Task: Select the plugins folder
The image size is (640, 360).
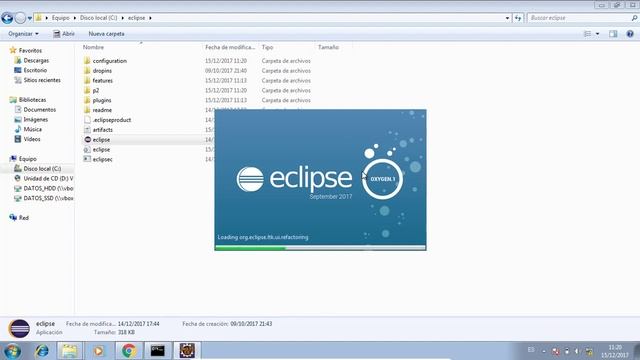Action: pos(102,100)
